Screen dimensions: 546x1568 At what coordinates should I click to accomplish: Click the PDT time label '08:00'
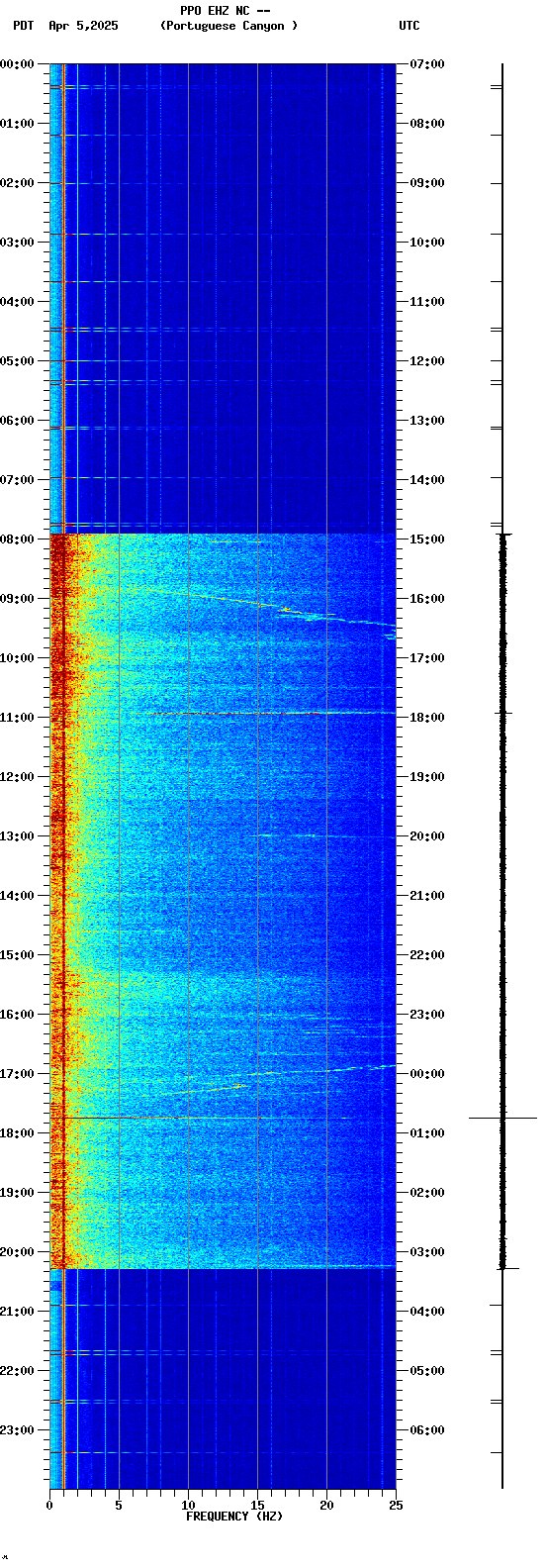pyautogui.click(x=17, y=539)
